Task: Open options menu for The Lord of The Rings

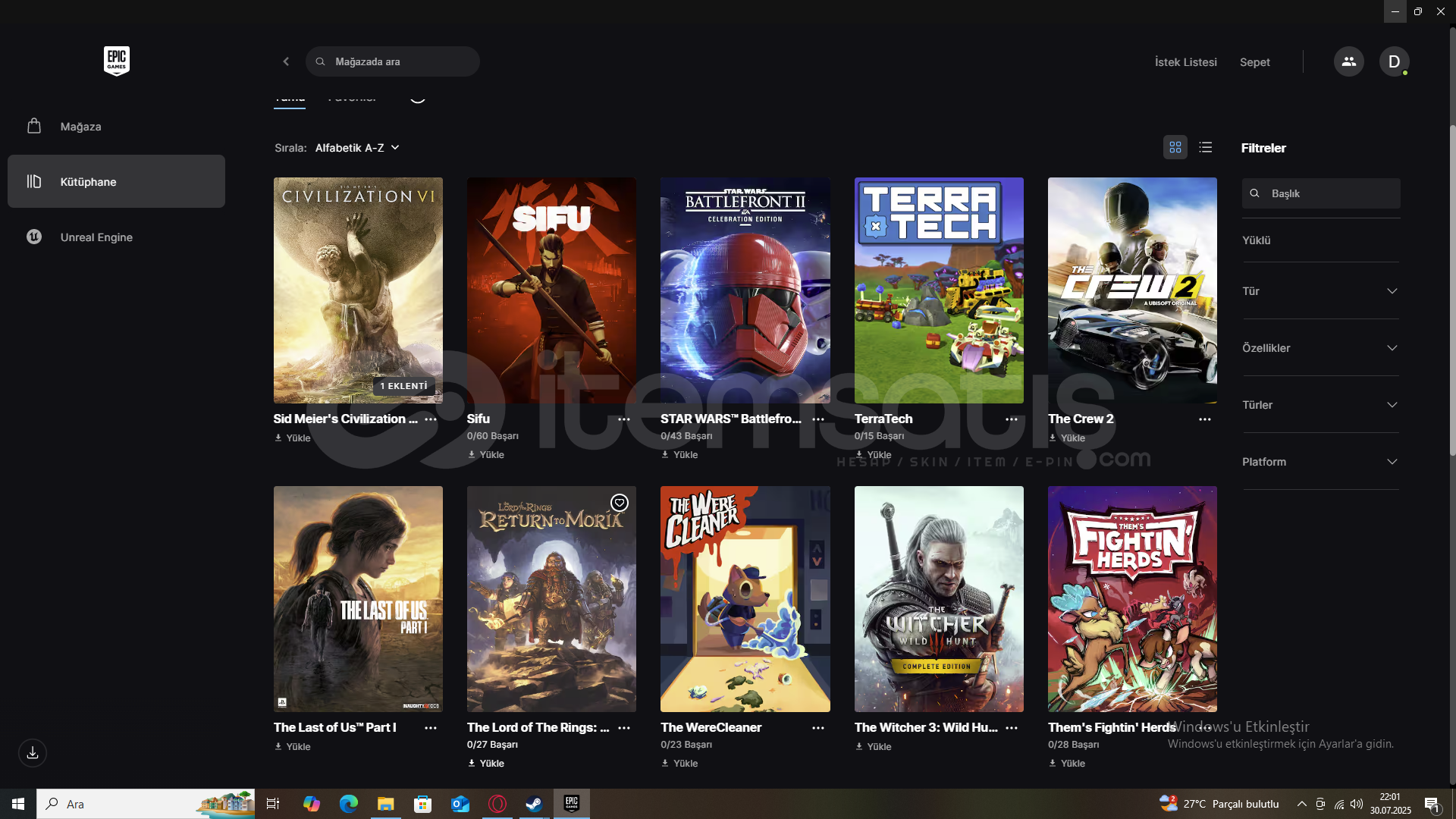Action: click(x=624, y=728)
